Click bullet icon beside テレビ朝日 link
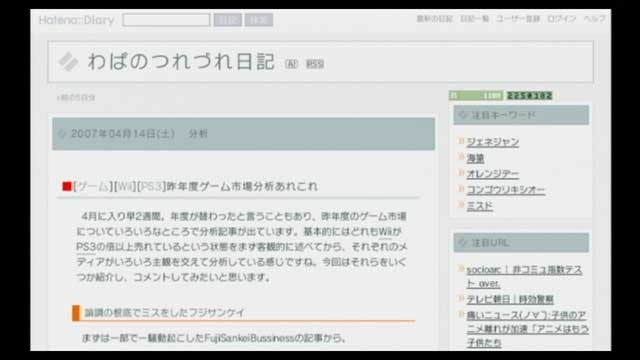The height and width of the screenshot is (360, 640). [461, 298]
